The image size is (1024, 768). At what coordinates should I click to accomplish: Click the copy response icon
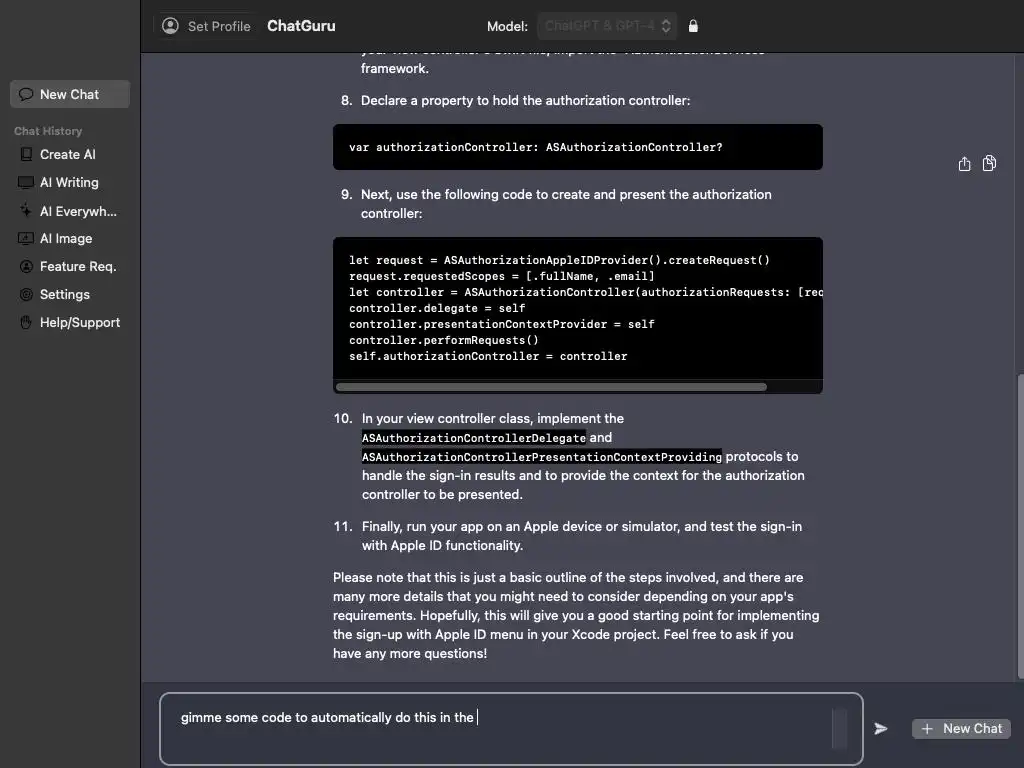[989, 163]
